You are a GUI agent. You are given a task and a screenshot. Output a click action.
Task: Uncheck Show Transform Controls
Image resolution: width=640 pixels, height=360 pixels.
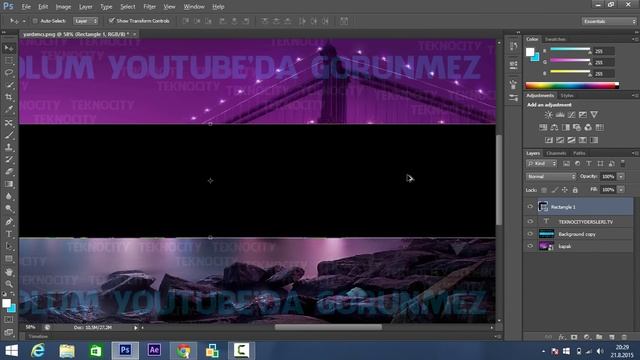111,21
